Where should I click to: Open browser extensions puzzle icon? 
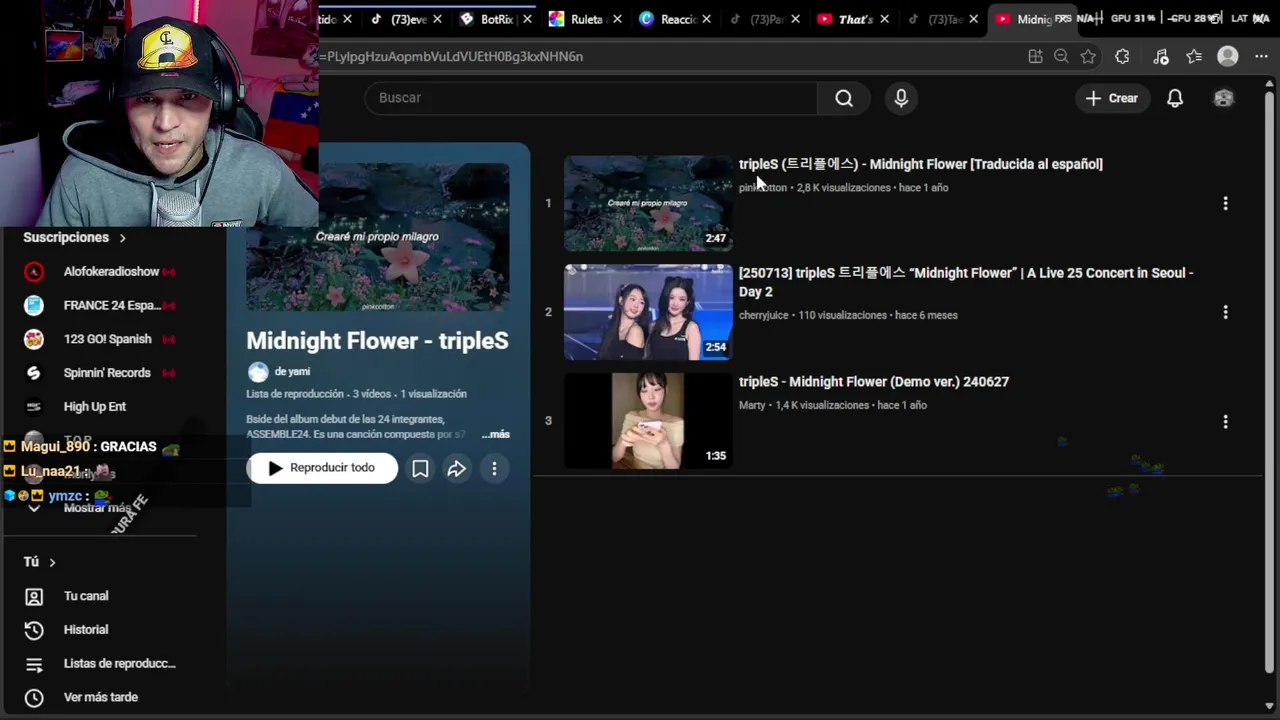(1122, 57)
